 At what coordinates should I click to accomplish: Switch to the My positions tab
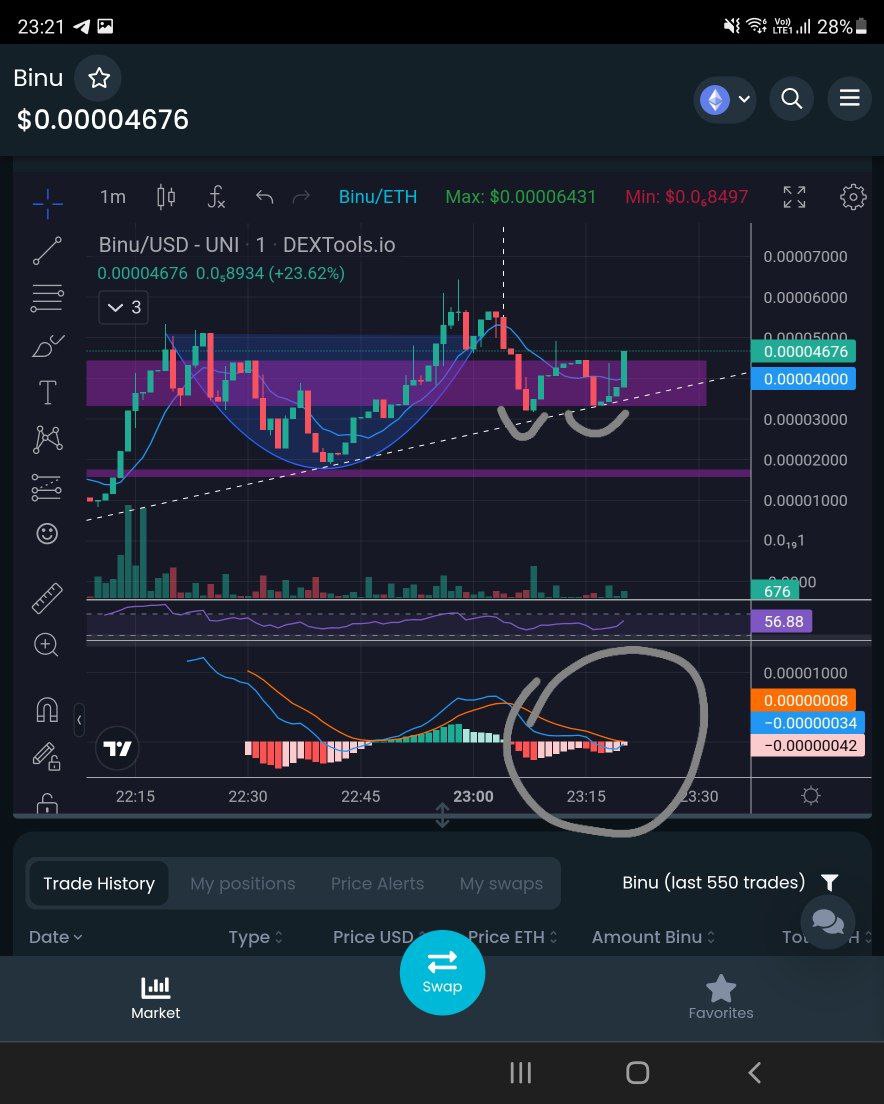[243, 884]
